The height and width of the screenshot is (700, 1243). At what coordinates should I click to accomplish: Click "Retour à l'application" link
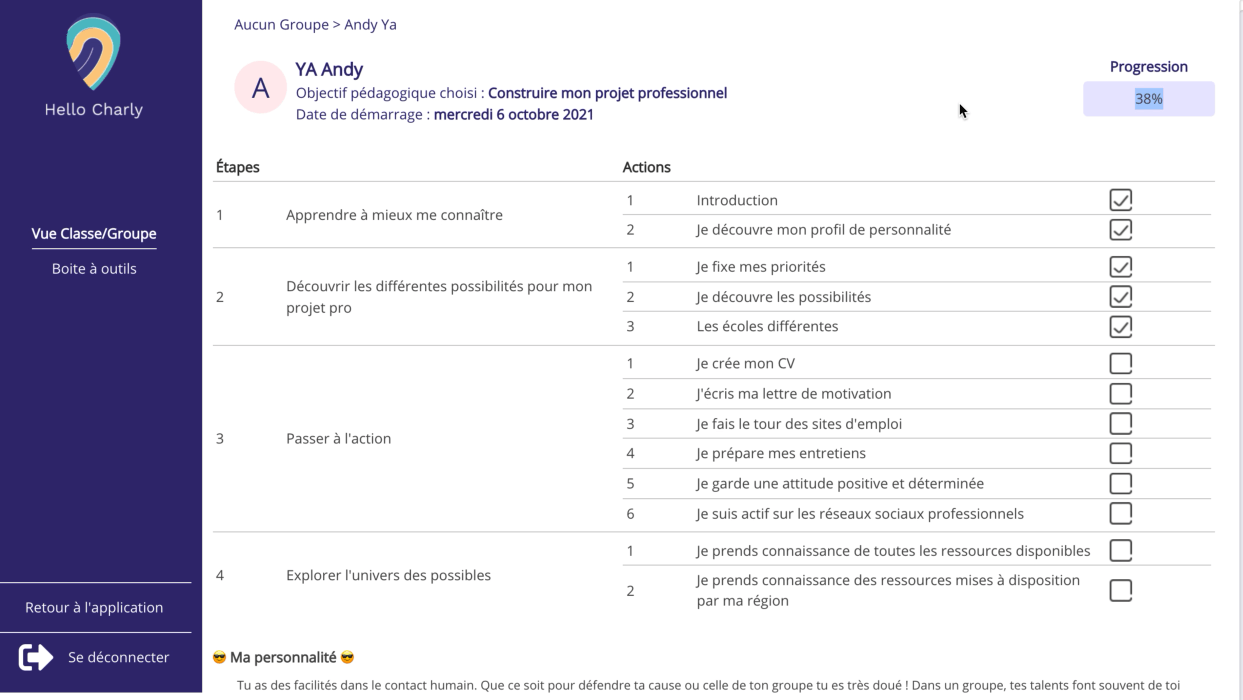tap(94, 607)
